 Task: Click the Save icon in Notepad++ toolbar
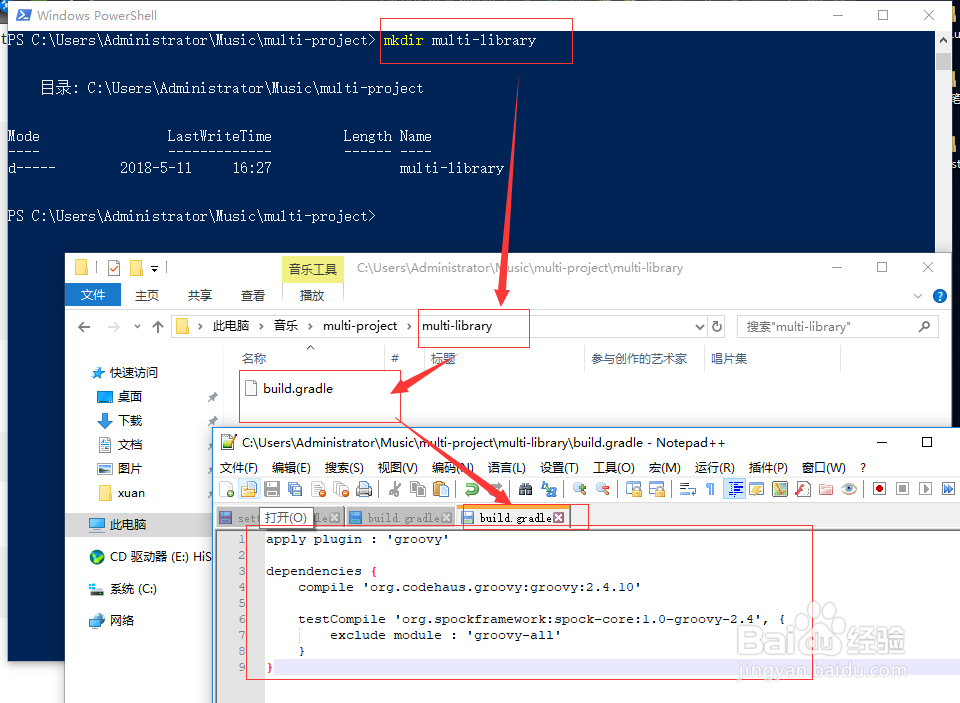[x=272, y=489]
